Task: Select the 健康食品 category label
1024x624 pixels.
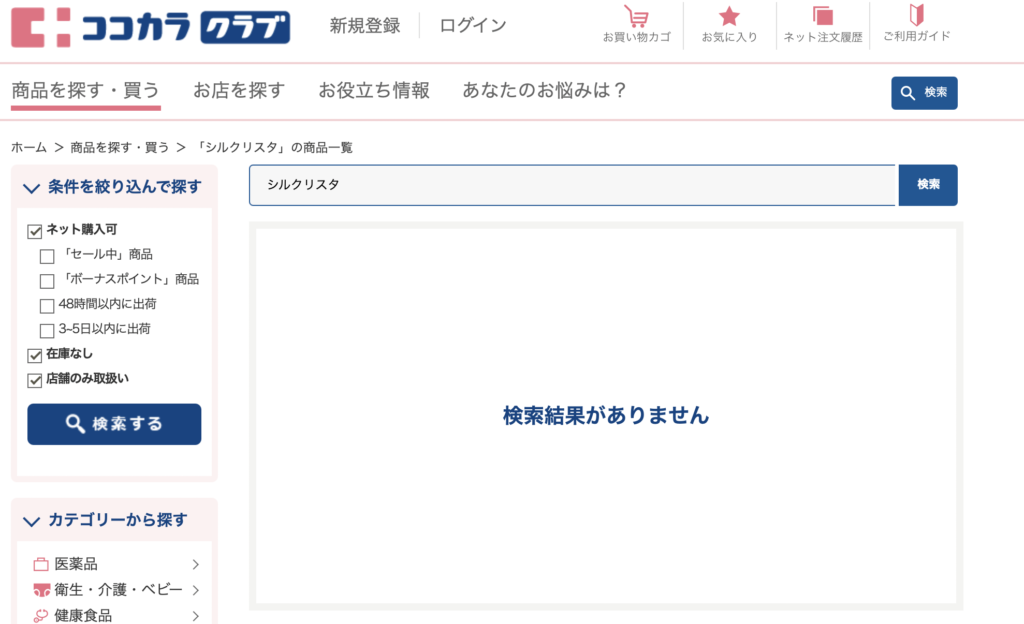Action: tap(83, 616)
